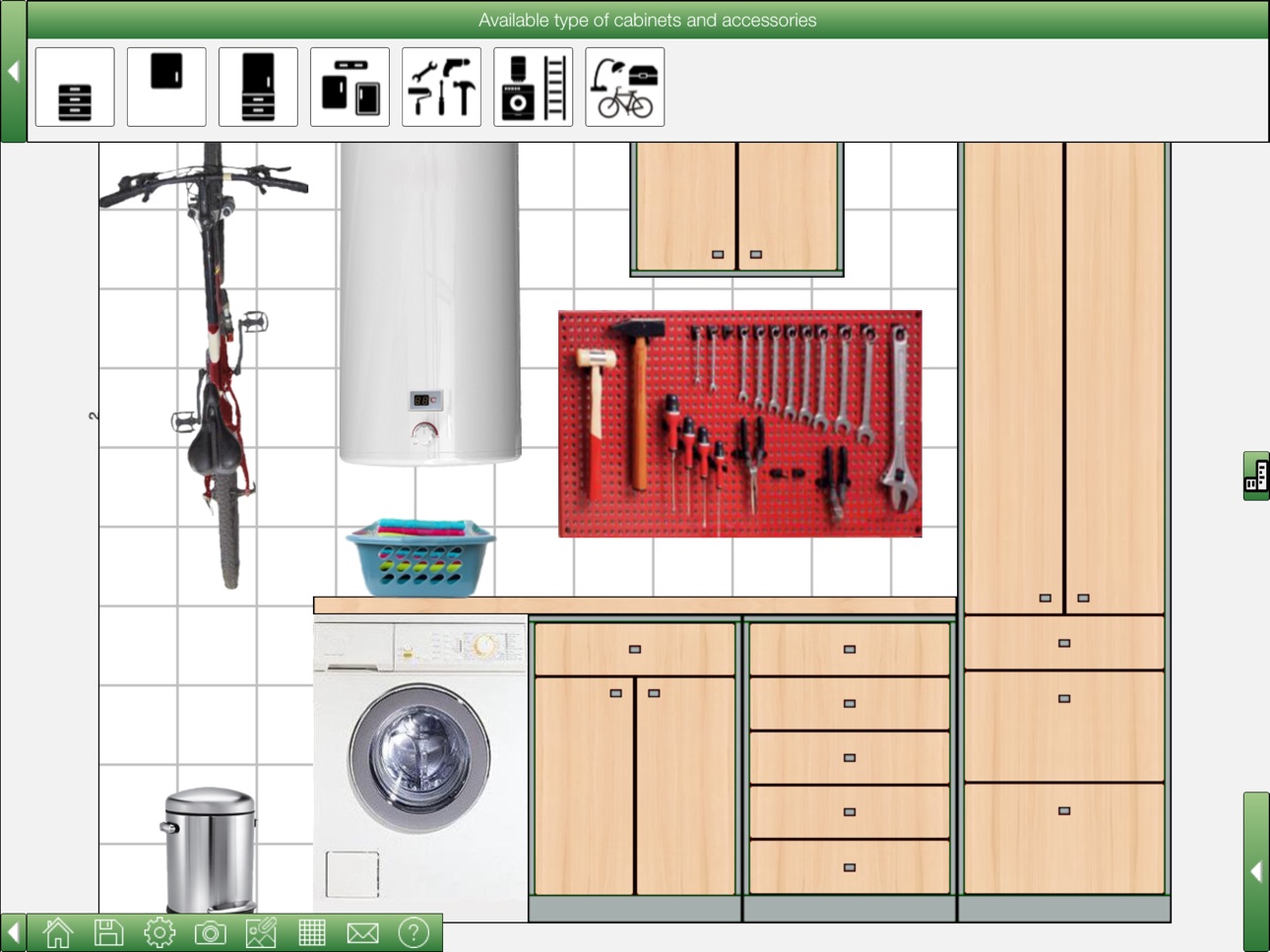Choose the wall cabinet type icon
Image resolution: width=1270 pixels, height=952 pixels.
point(166,87)
